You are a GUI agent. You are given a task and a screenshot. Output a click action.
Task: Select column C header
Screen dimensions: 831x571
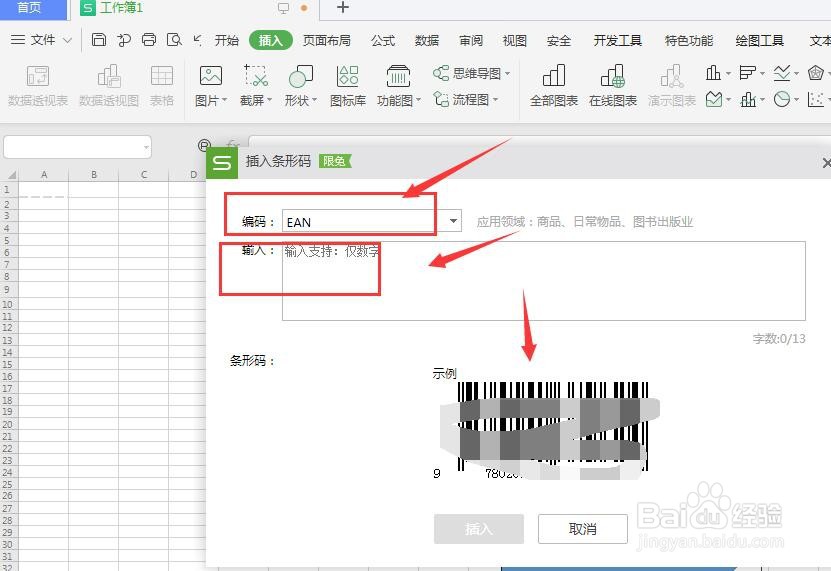[144, 174]
